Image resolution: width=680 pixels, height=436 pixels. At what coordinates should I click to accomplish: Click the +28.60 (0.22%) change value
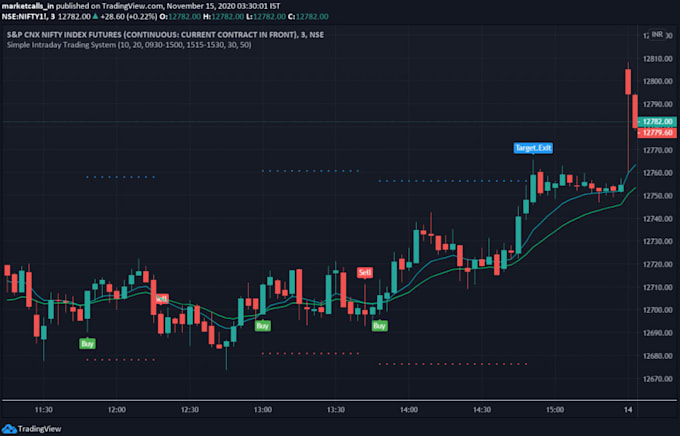coord(128,16)
